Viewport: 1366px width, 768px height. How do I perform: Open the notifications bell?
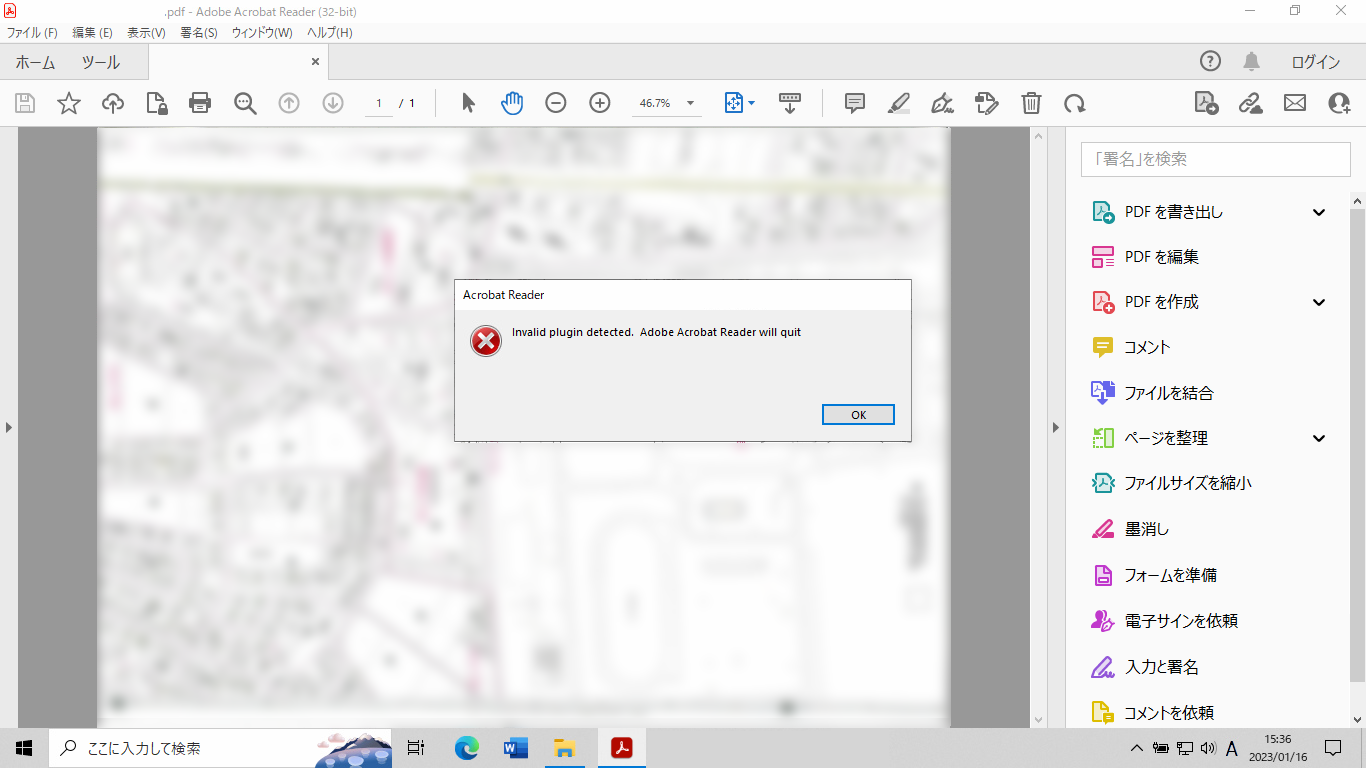pyautogui.click(x=1251, y=62)
